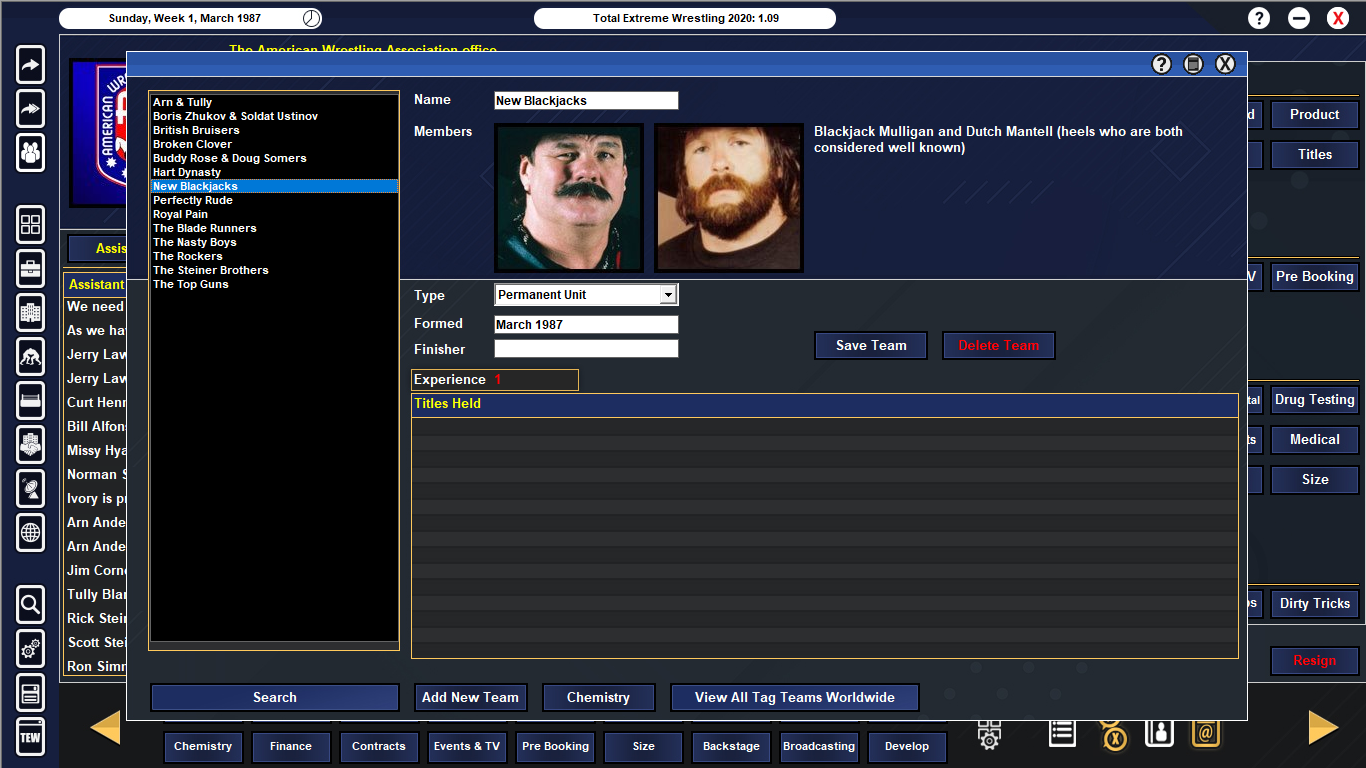Click the Add New Team button
1366x768 pixels.
[470, 697]
